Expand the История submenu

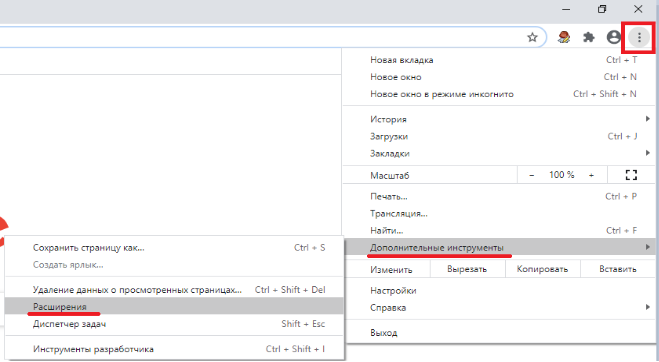point(499,119)
